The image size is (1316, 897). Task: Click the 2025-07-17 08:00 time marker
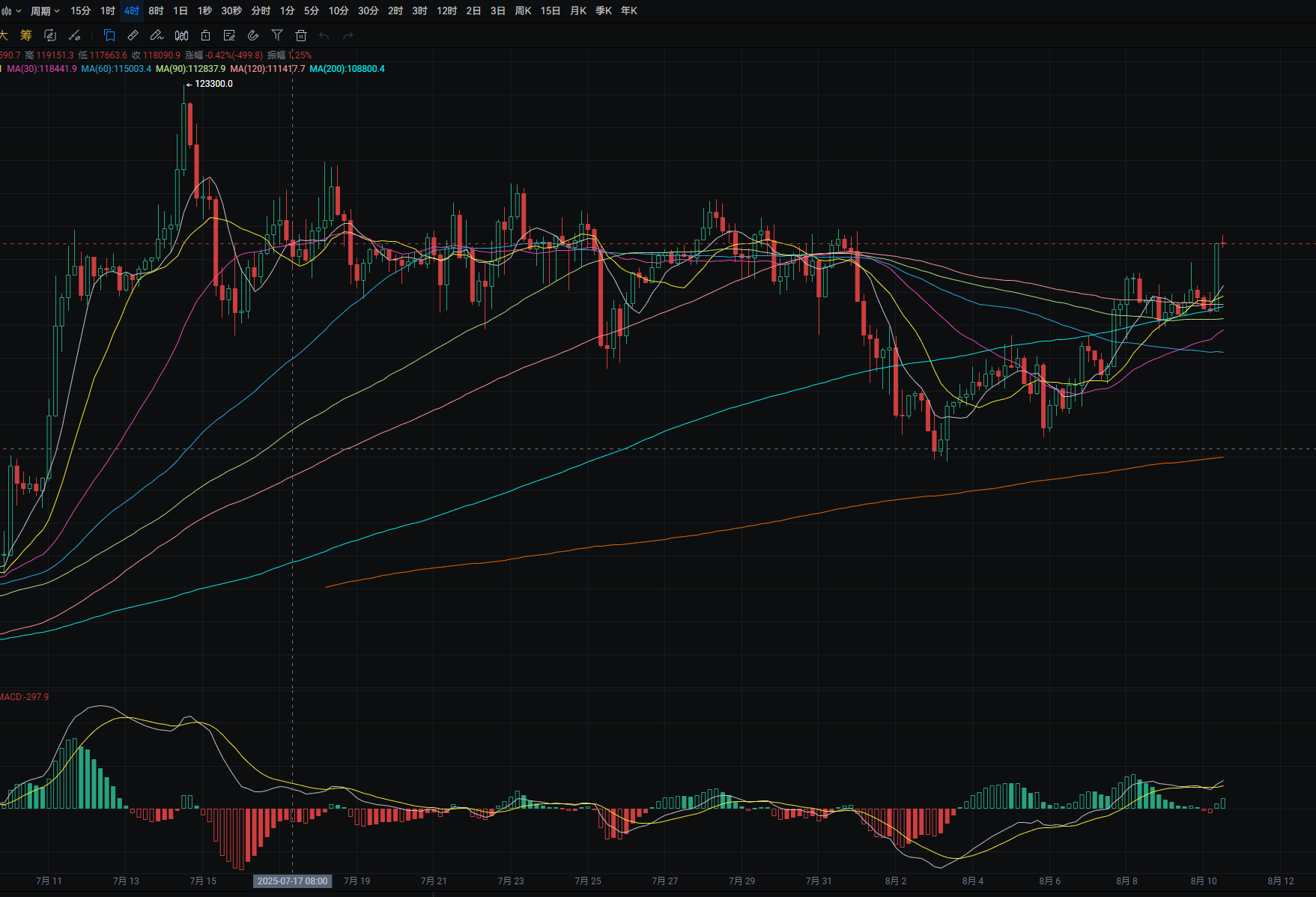(x=292, y=881)
